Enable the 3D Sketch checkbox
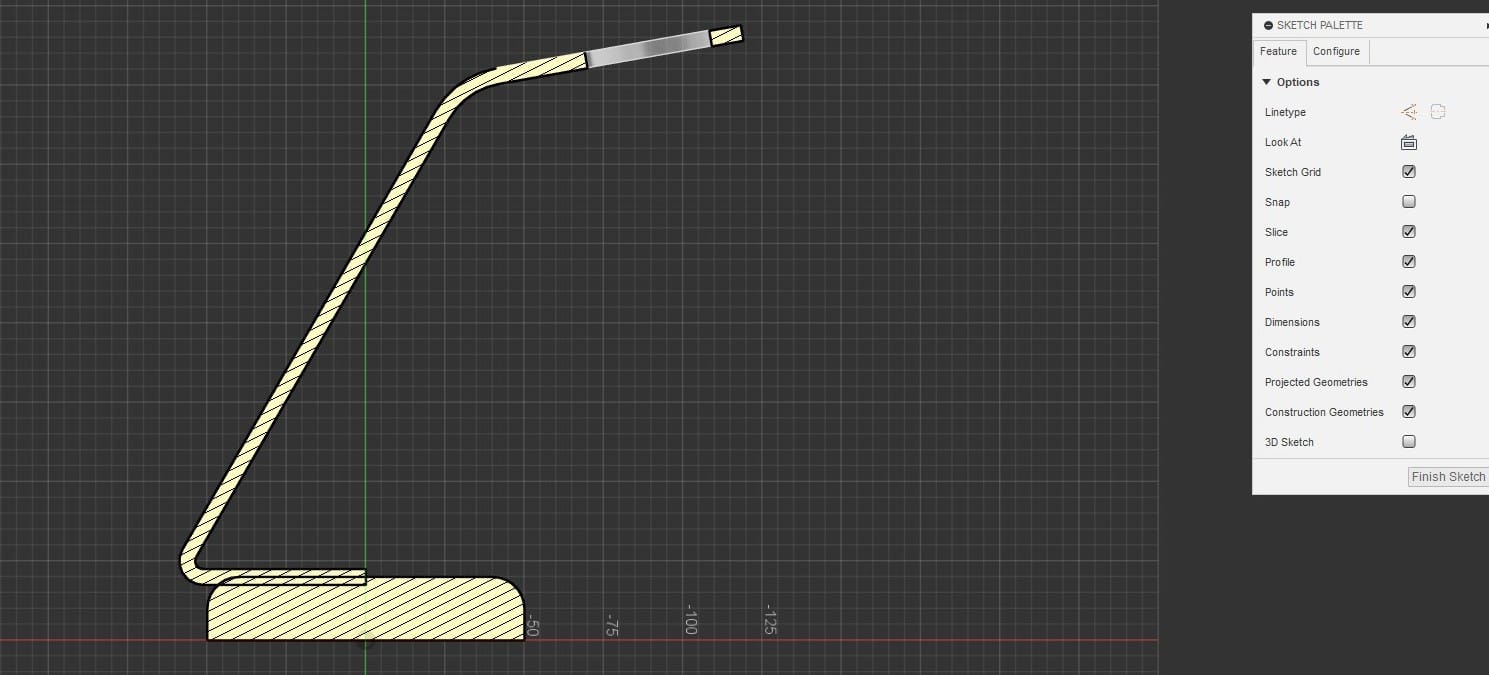The height and width of the screenshot is (675, 1489). pos(1409,442)
